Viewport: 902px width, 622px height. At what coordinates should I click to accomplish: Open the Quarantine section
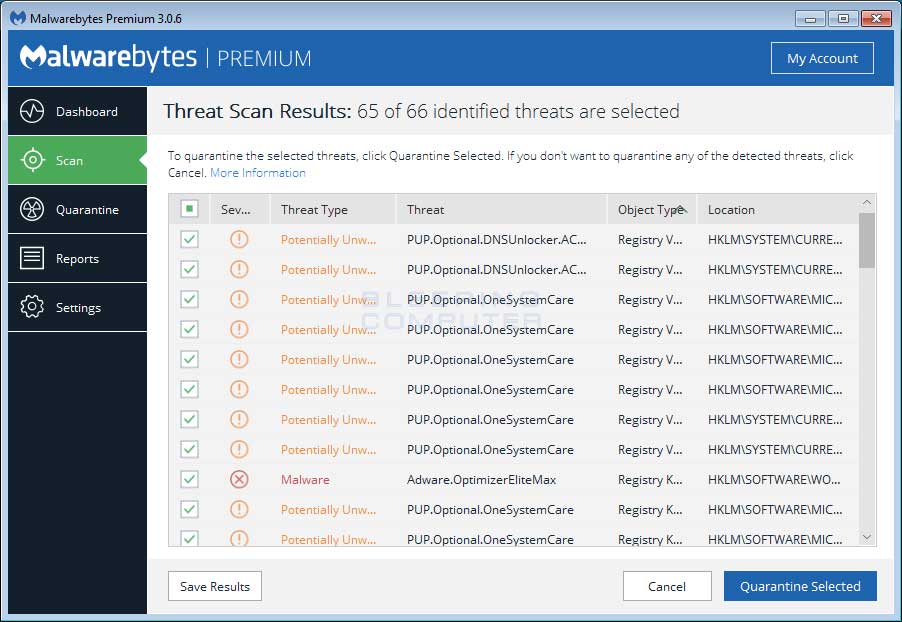(78, 209)
